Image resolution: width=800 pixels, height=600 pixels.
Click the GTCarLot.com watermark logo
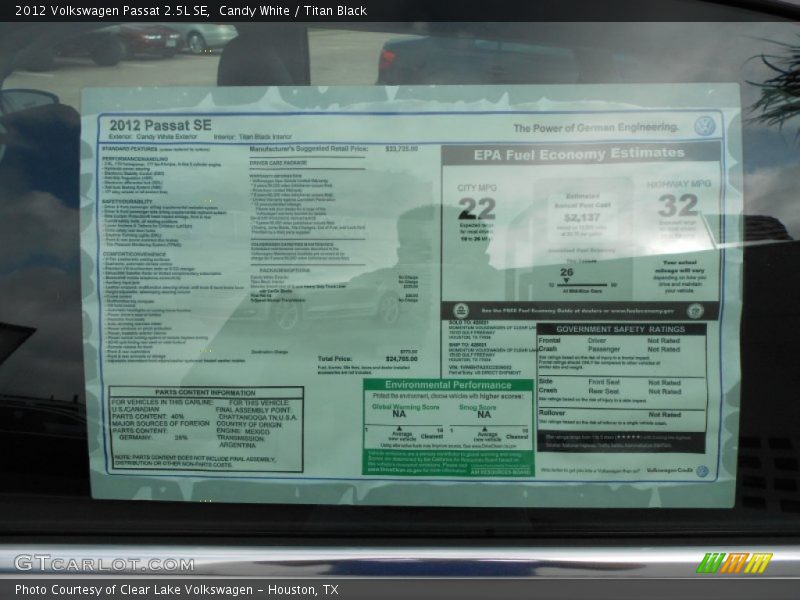tap(104, 563)
